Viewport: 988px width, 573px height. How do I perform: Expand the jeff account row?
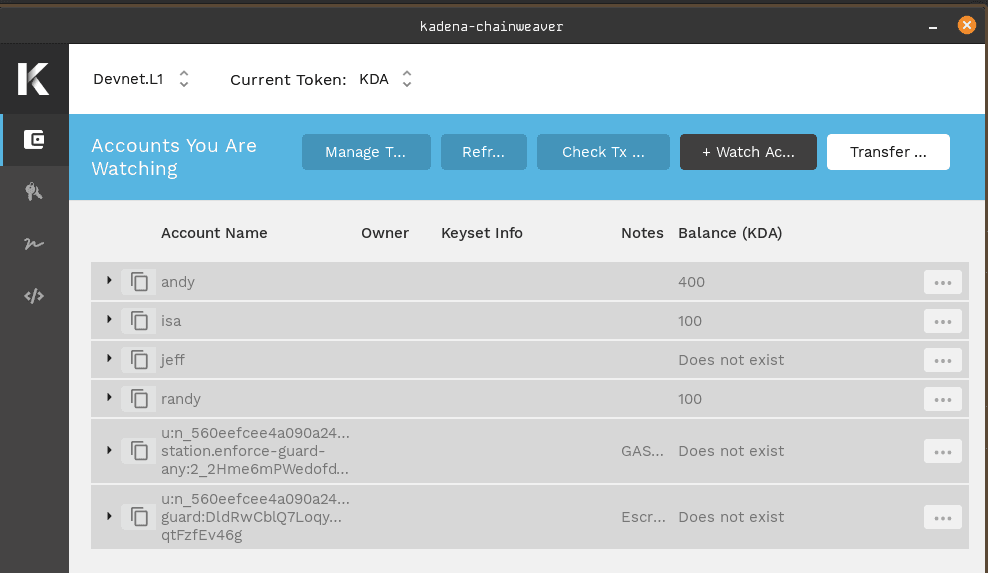click(109, 359)
